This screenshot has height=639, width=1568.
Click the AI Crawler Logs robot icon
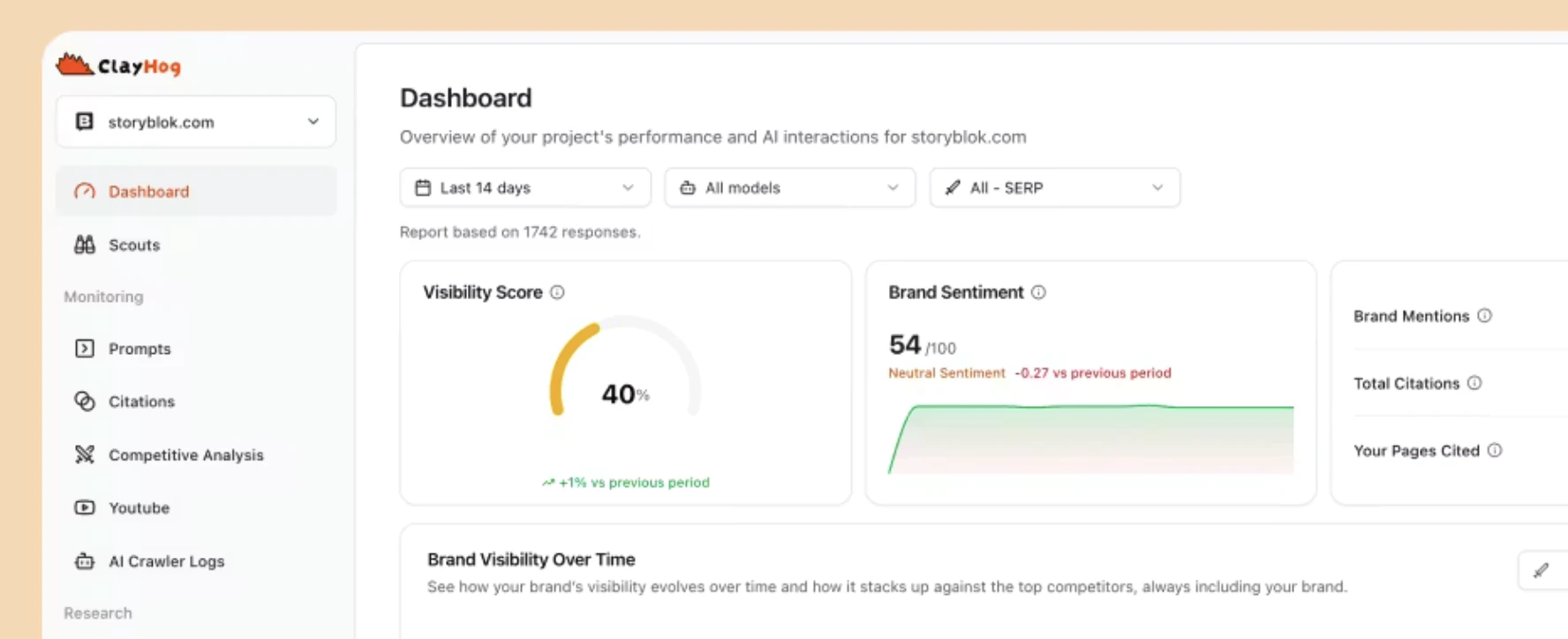(x=85, y=561)
